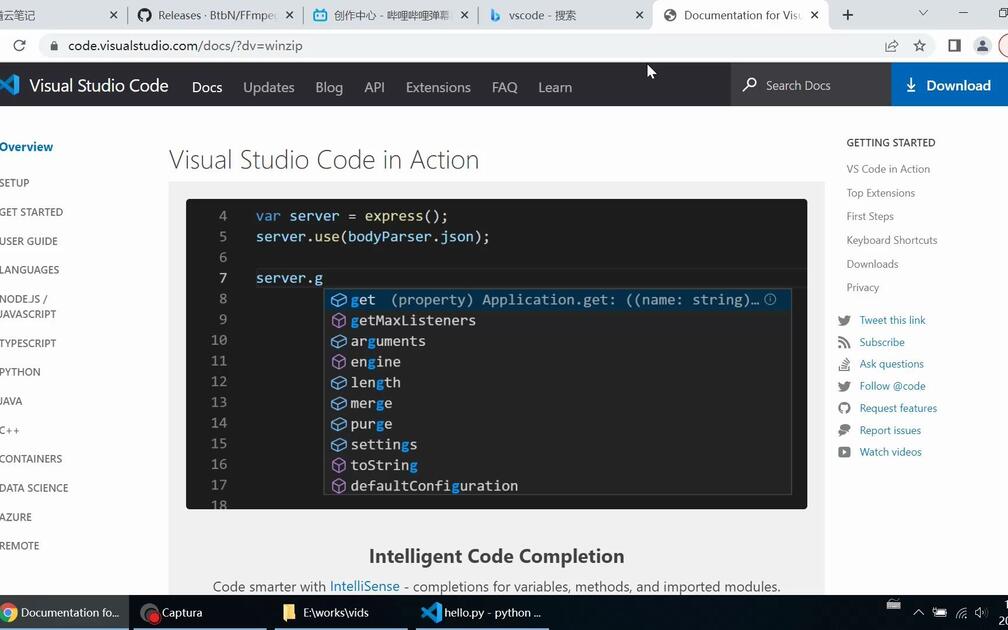Click the Follow @code Twitter icon
Viewport: 1008px width, 630px height.
pos(844,386)
